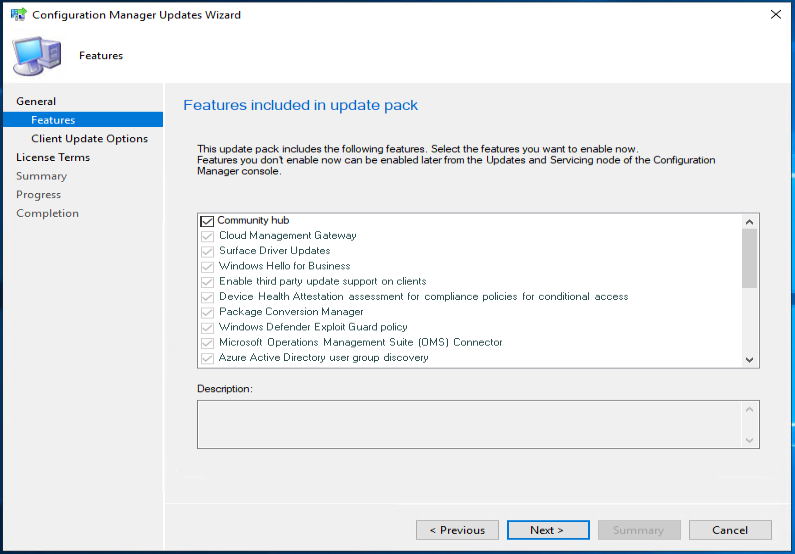Screen dimensions: 795x554
Task: Toggle the Surface Driver Updates checkbox
Action: [x=207, y=251]
